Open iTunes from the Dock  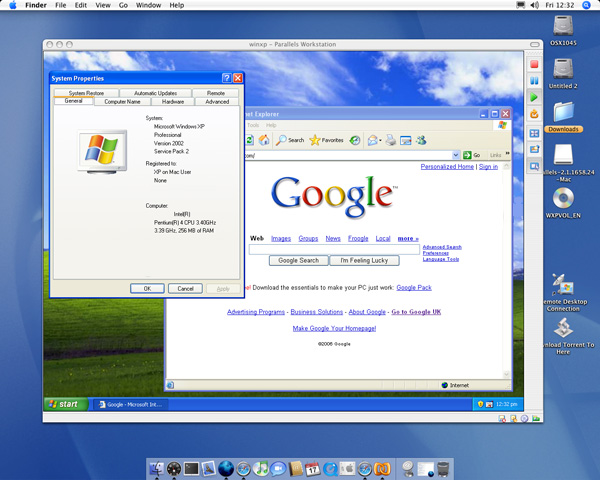[261, 469]
